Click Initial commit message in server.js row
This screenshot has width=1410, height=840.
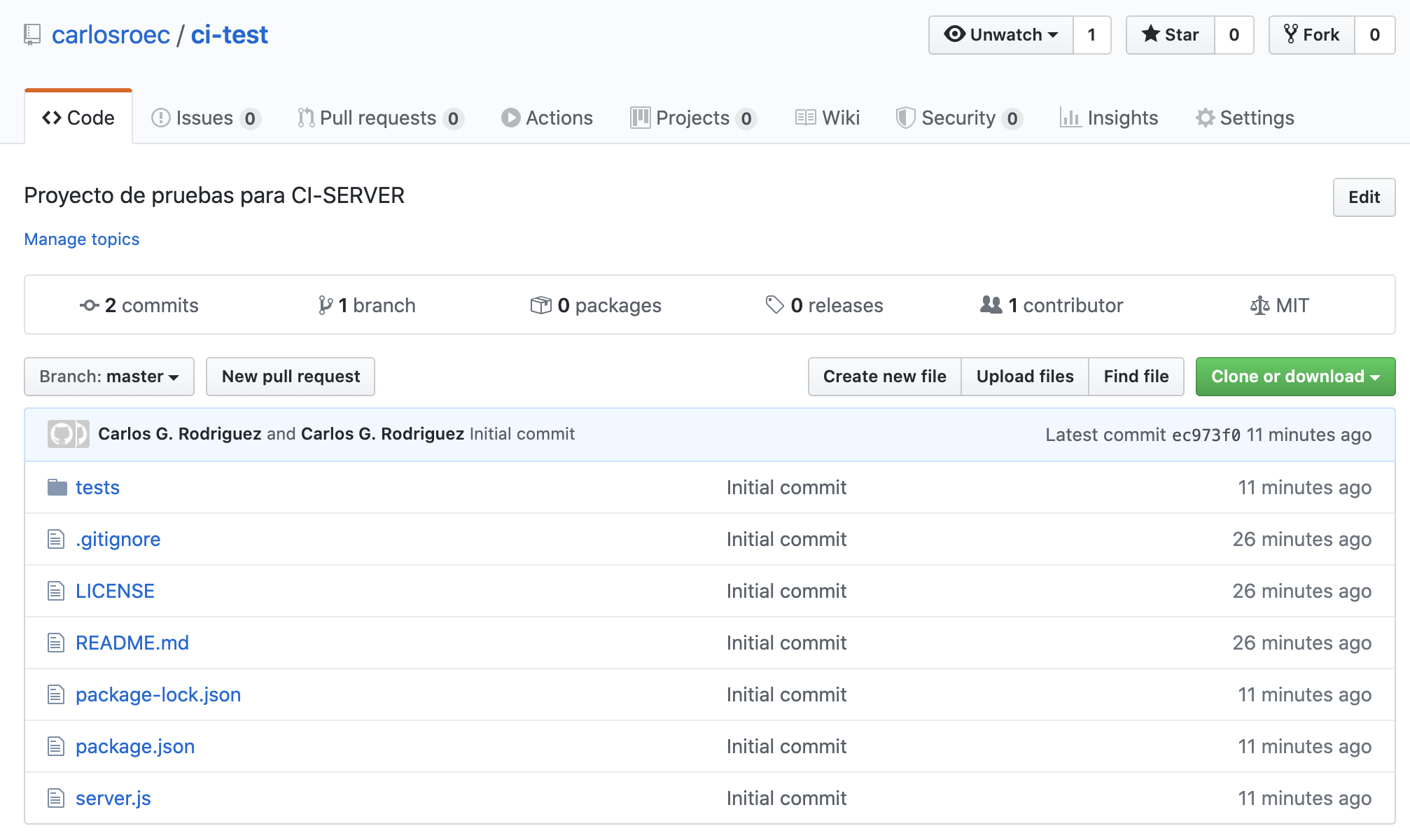786,798
